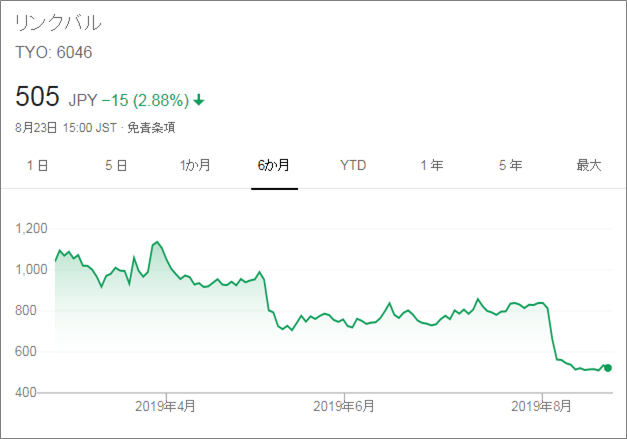Click the 1,200 y-axis label
The width and height of the screenshot is (627, 439).
[31, 229]
